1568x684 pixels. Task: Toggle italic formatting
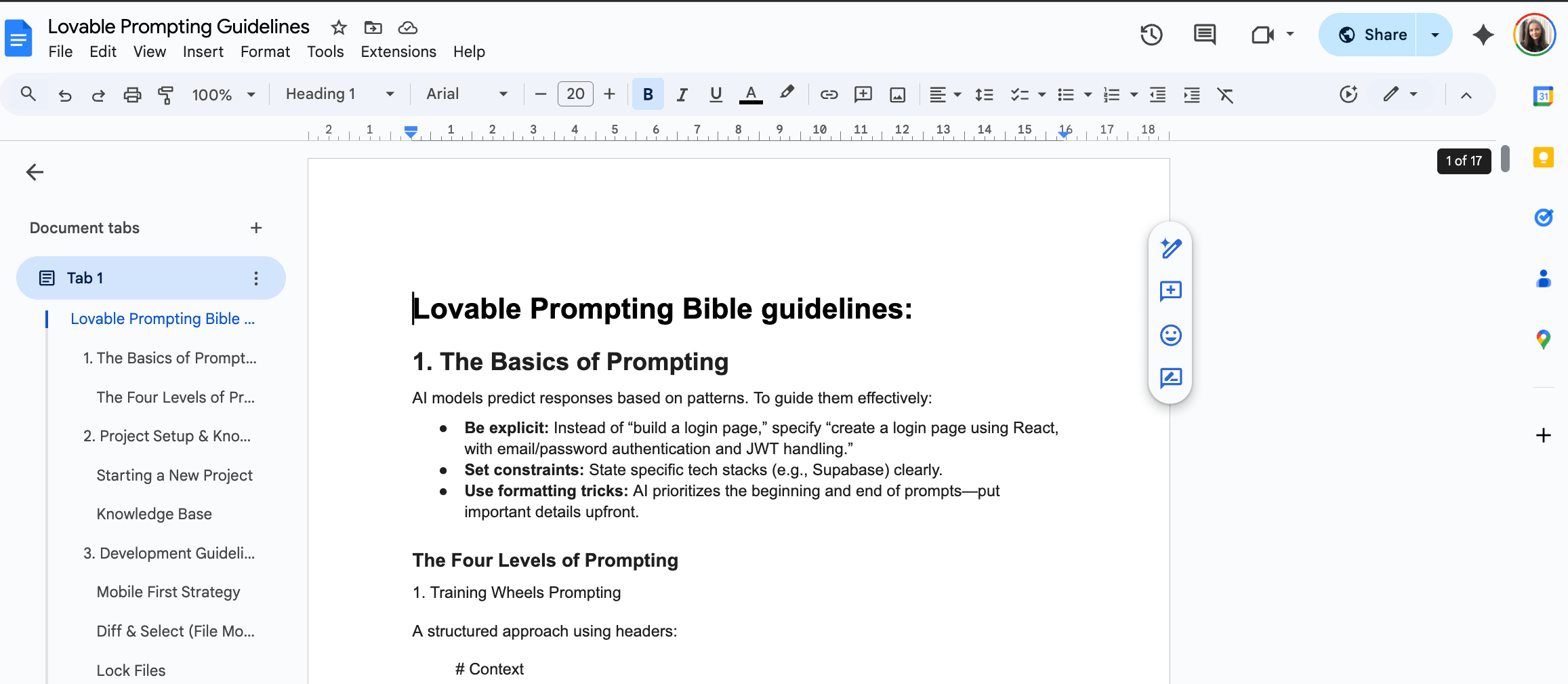[x=682, y=94]
